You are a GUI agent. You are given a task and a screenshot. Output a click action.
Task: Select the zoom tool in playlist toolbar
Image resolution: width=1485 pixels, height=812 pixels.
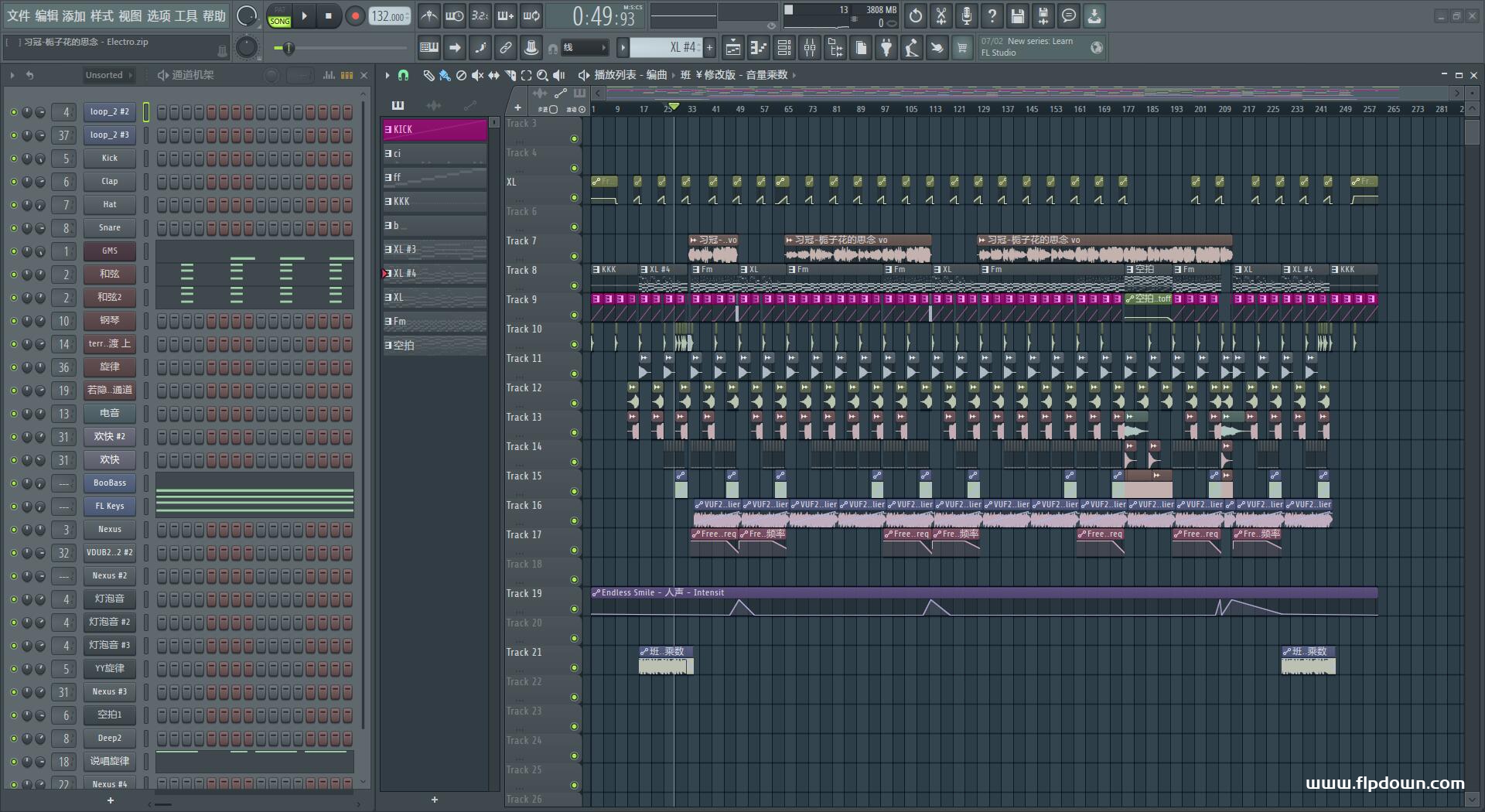(x=542, y=75)
